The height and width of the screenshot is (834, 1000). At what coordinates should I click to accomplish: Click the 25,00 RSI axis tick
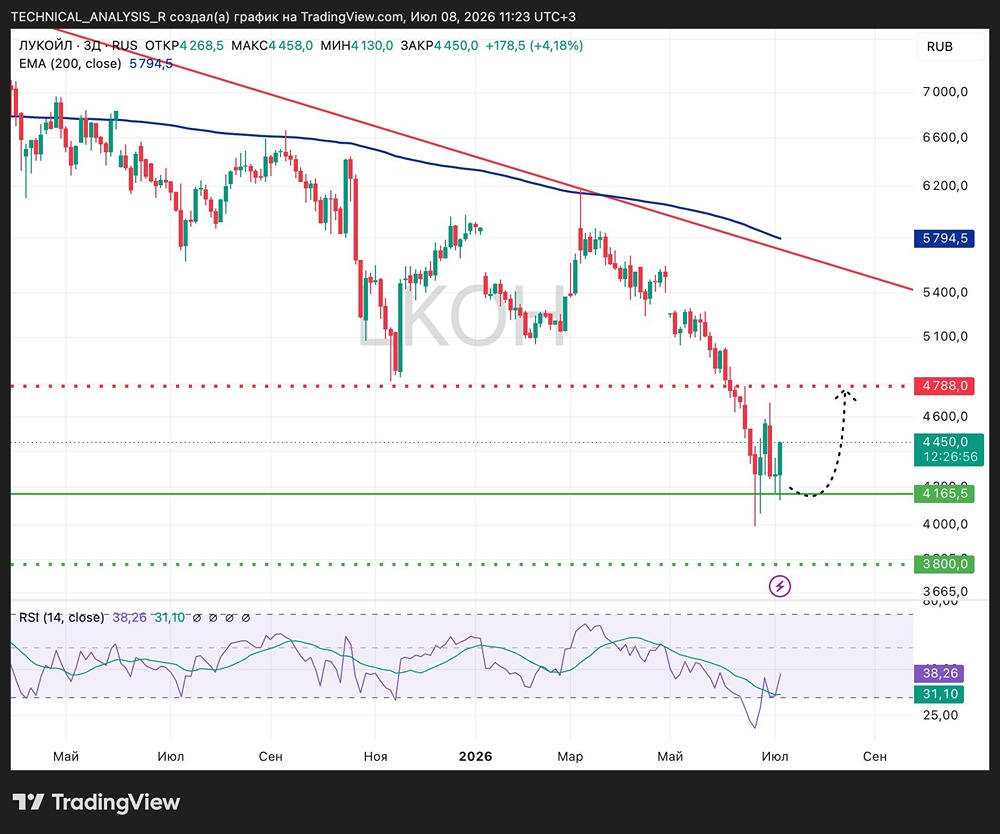940,715
